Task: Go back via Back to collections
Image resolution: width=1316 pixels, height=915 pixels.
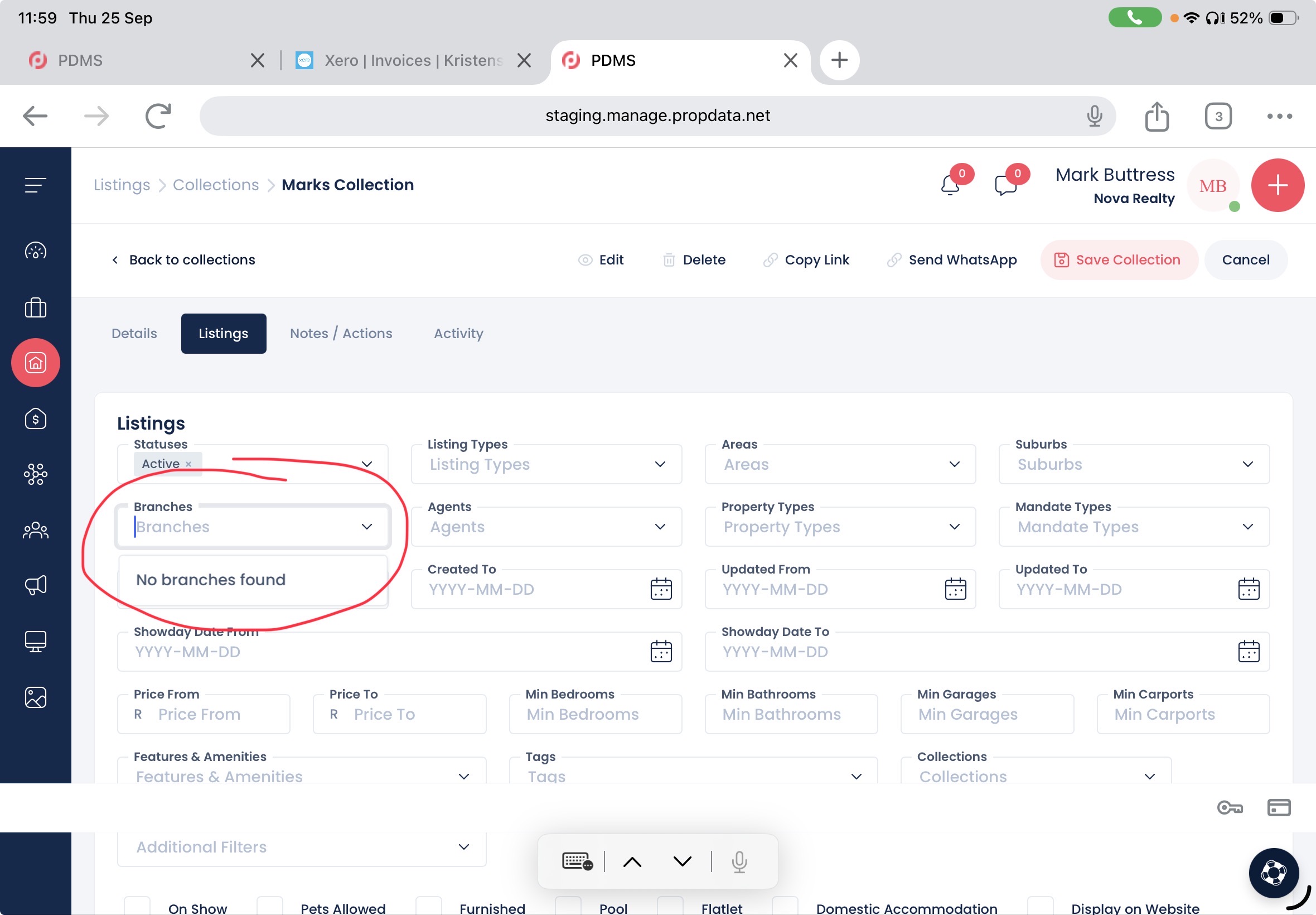Action: [x=183, y=261]
